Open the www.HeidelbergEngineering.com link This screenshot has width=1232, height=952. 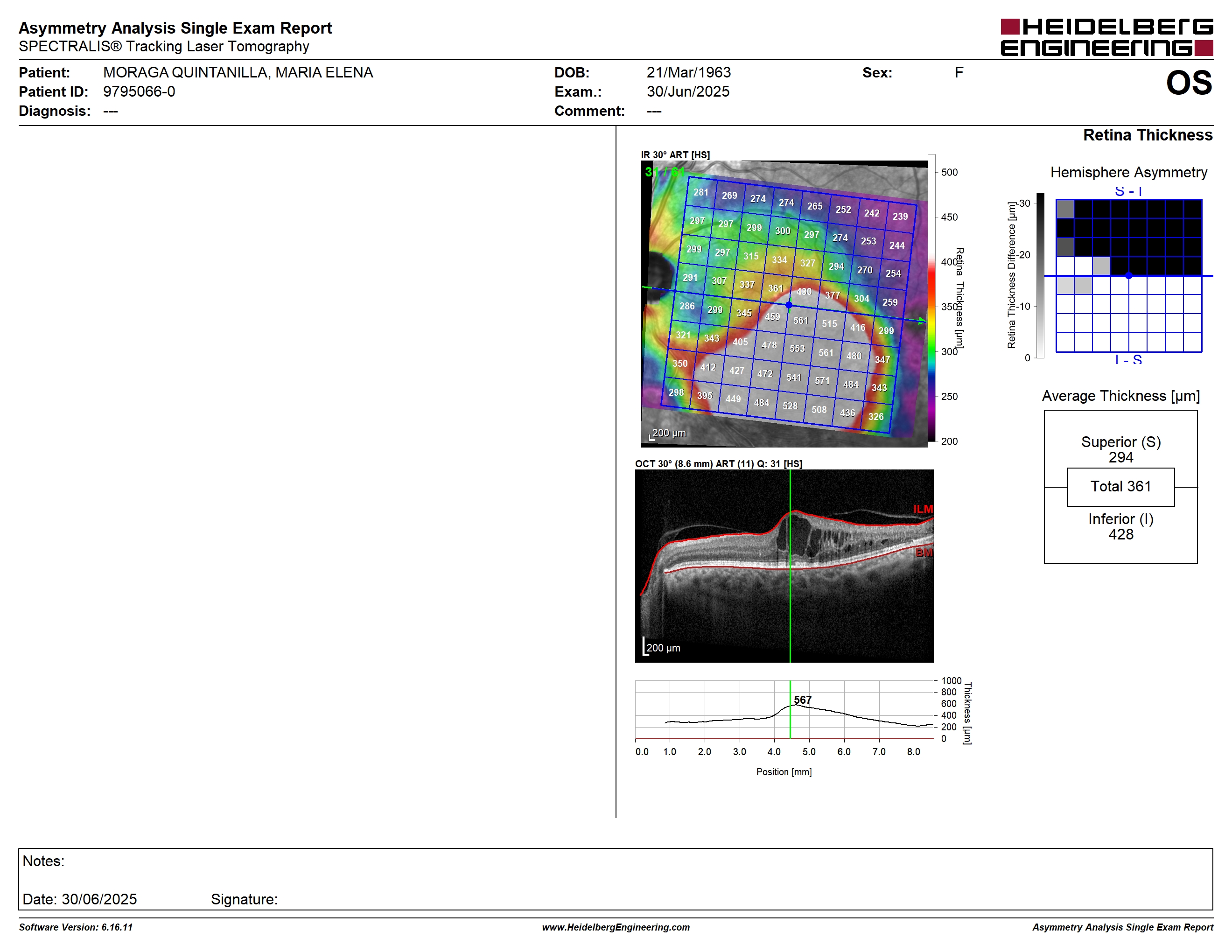616,927
